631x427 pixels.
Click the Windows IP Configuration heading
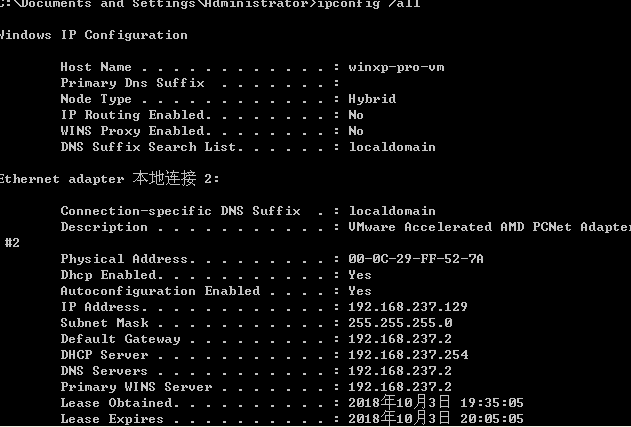(93, 35)
